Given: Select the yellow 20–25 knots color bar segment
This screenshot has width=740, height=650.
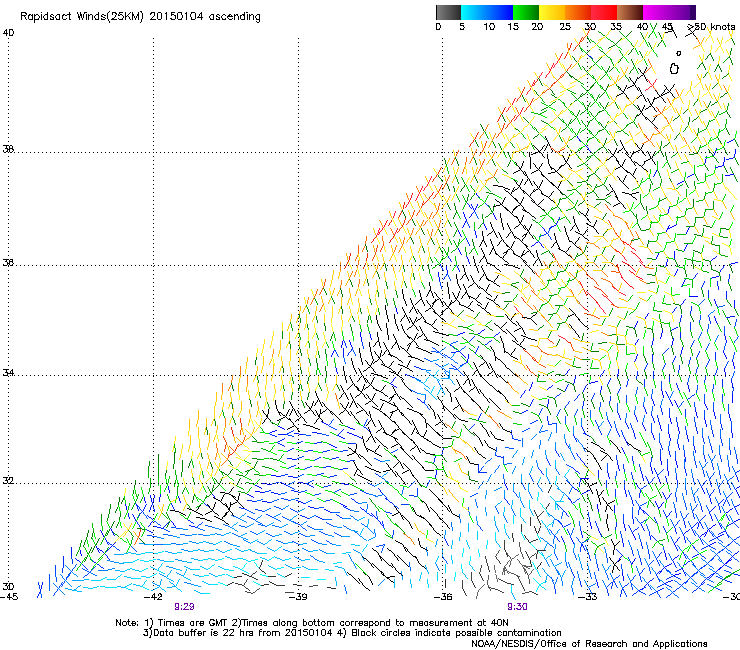Looking at the screenshot, I should pyautogui.click(x=552, y=12).
